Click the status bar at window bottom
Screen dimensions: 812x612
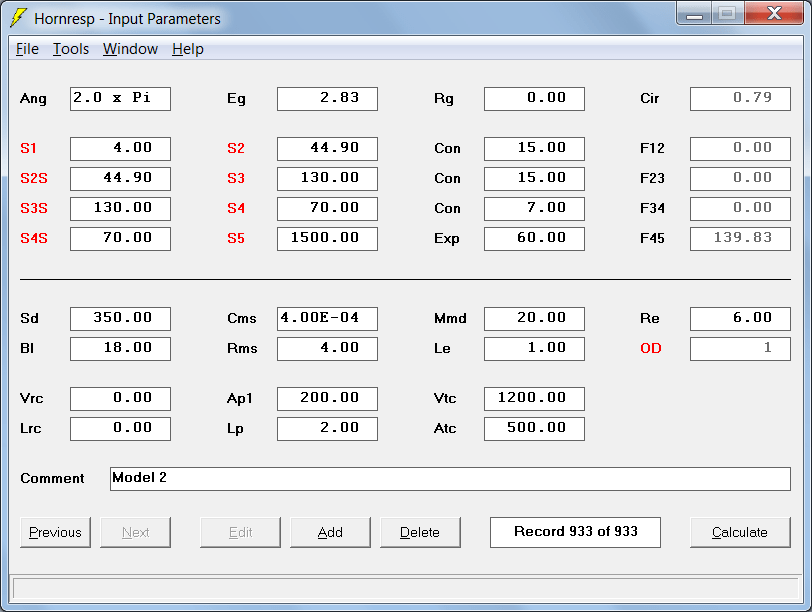tap(405, 589)
